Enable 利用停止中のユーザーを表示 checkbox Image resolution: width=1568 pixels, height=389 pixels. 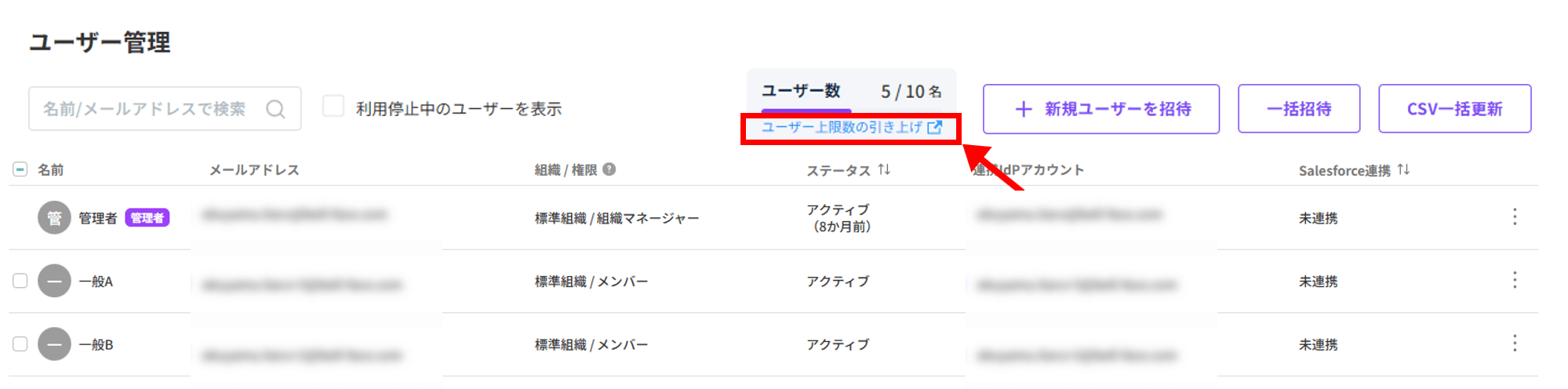[x=333, y=106]
